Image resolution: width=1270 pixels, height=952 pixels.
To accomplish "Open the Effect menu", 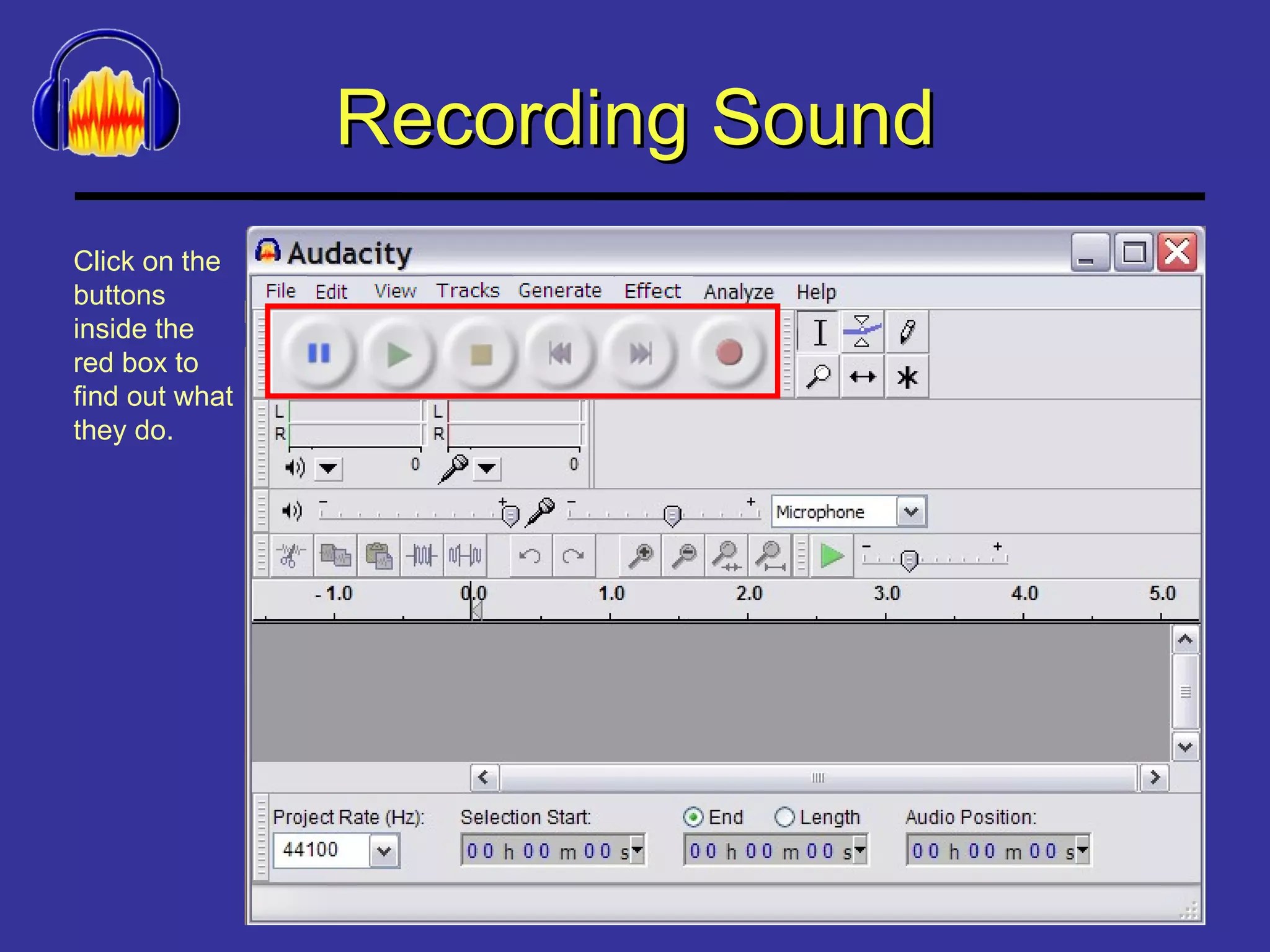I will coord(652,291).
